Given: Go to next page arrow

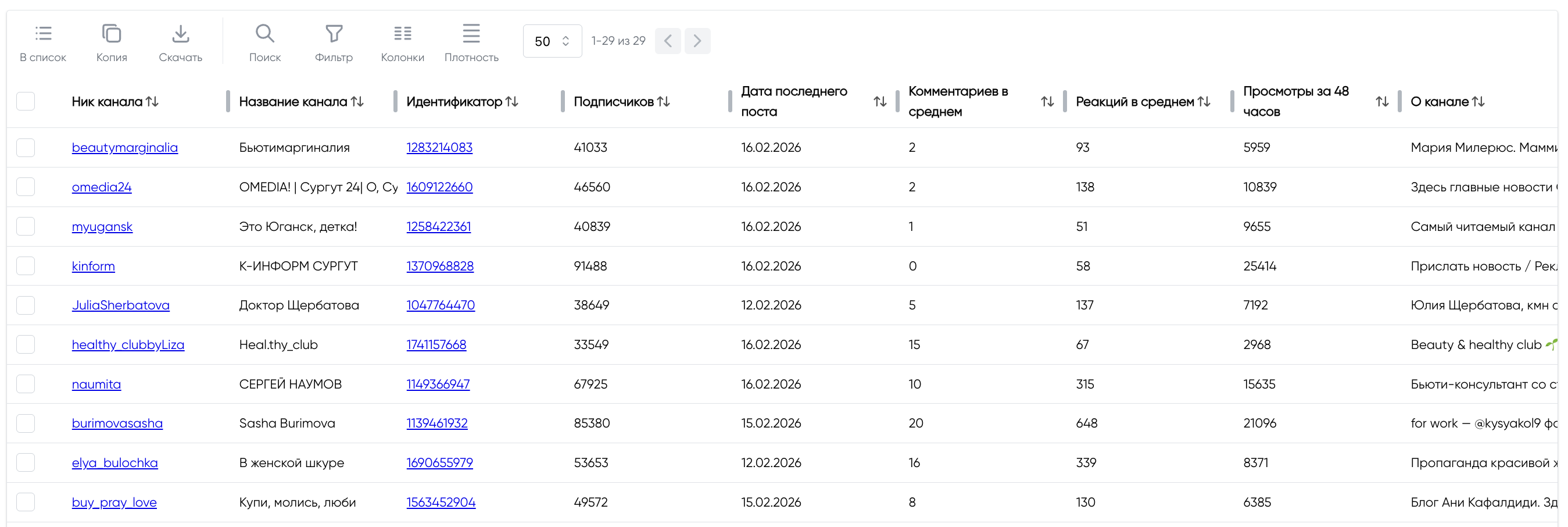Looking at the screenshot, I should point(697,41).
